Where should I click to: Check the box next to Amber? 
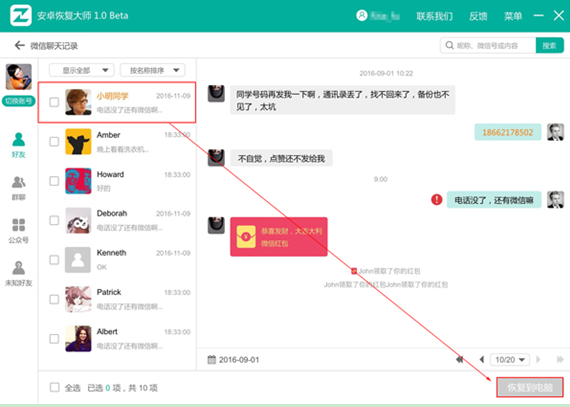click(54, 141)
